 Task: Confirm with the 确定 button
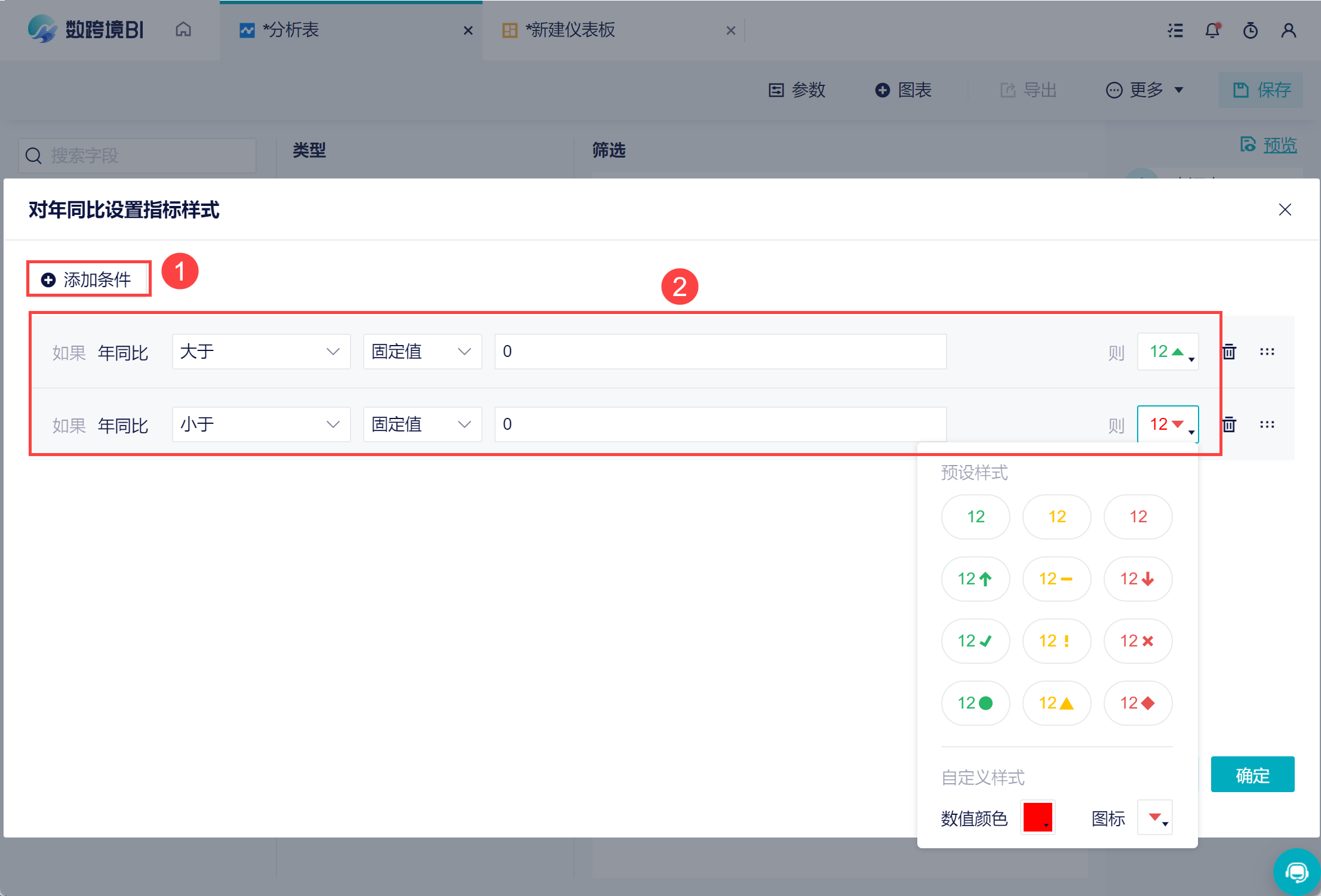tap(1253, 775)
